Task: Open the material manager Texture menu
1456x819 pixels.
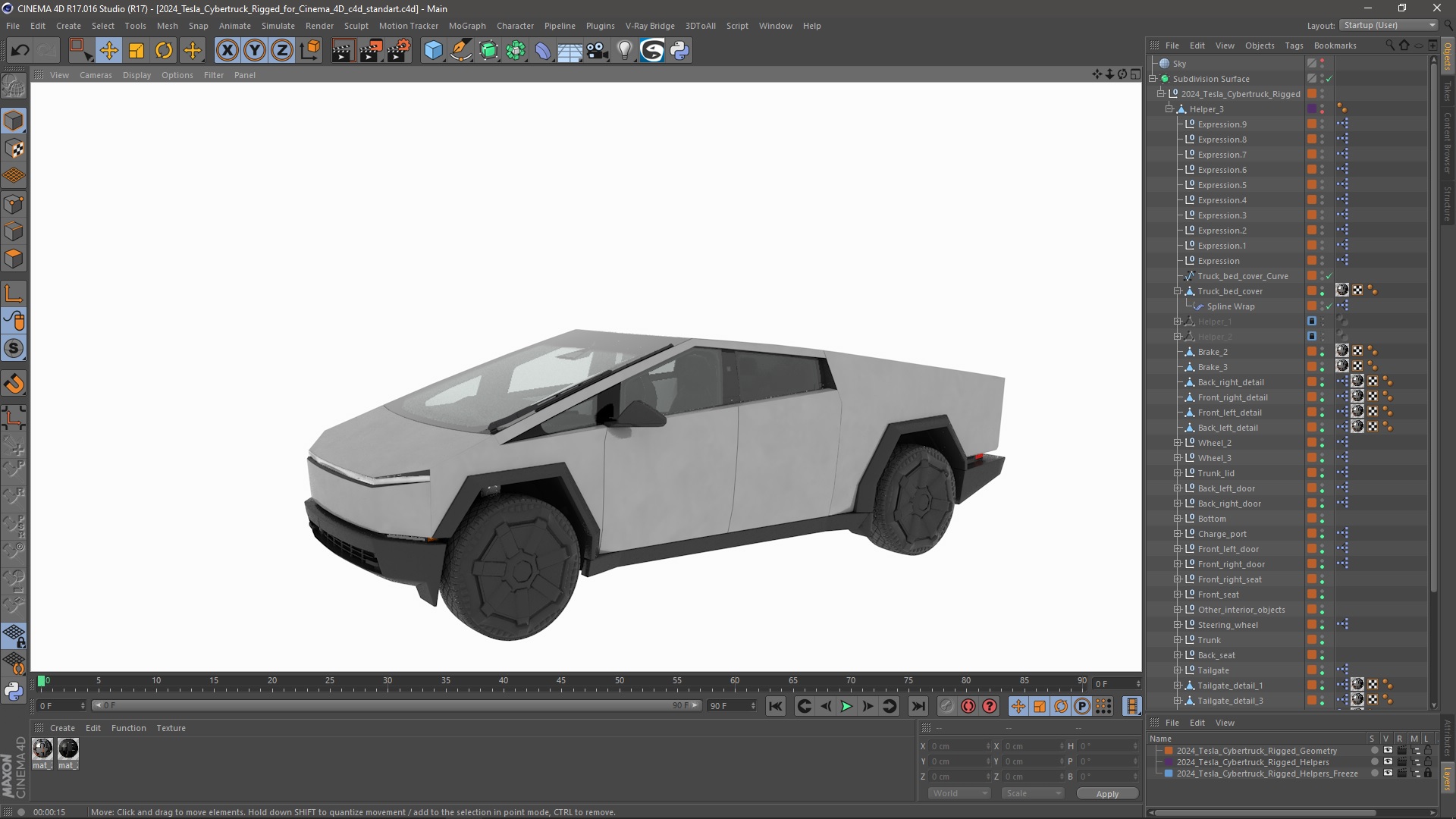Action: (x=171, y=728)
